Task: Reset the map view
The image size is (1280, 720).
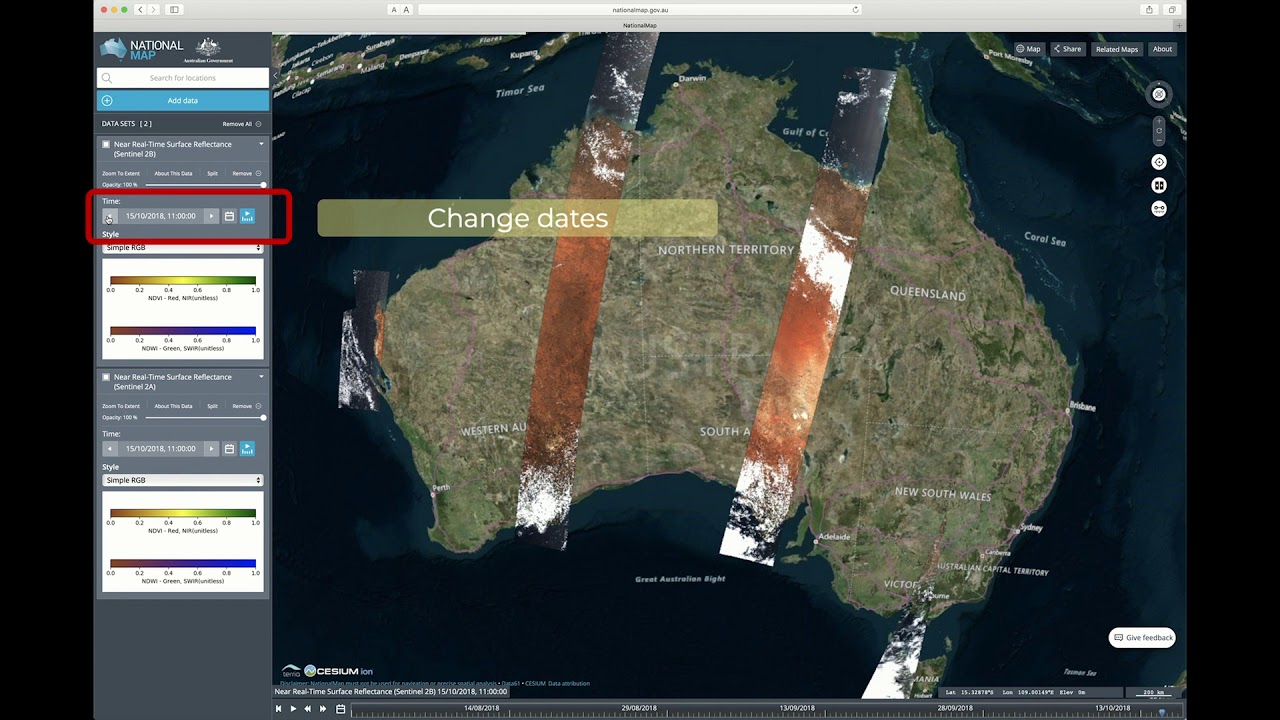Action: (x=1159, y=130)
